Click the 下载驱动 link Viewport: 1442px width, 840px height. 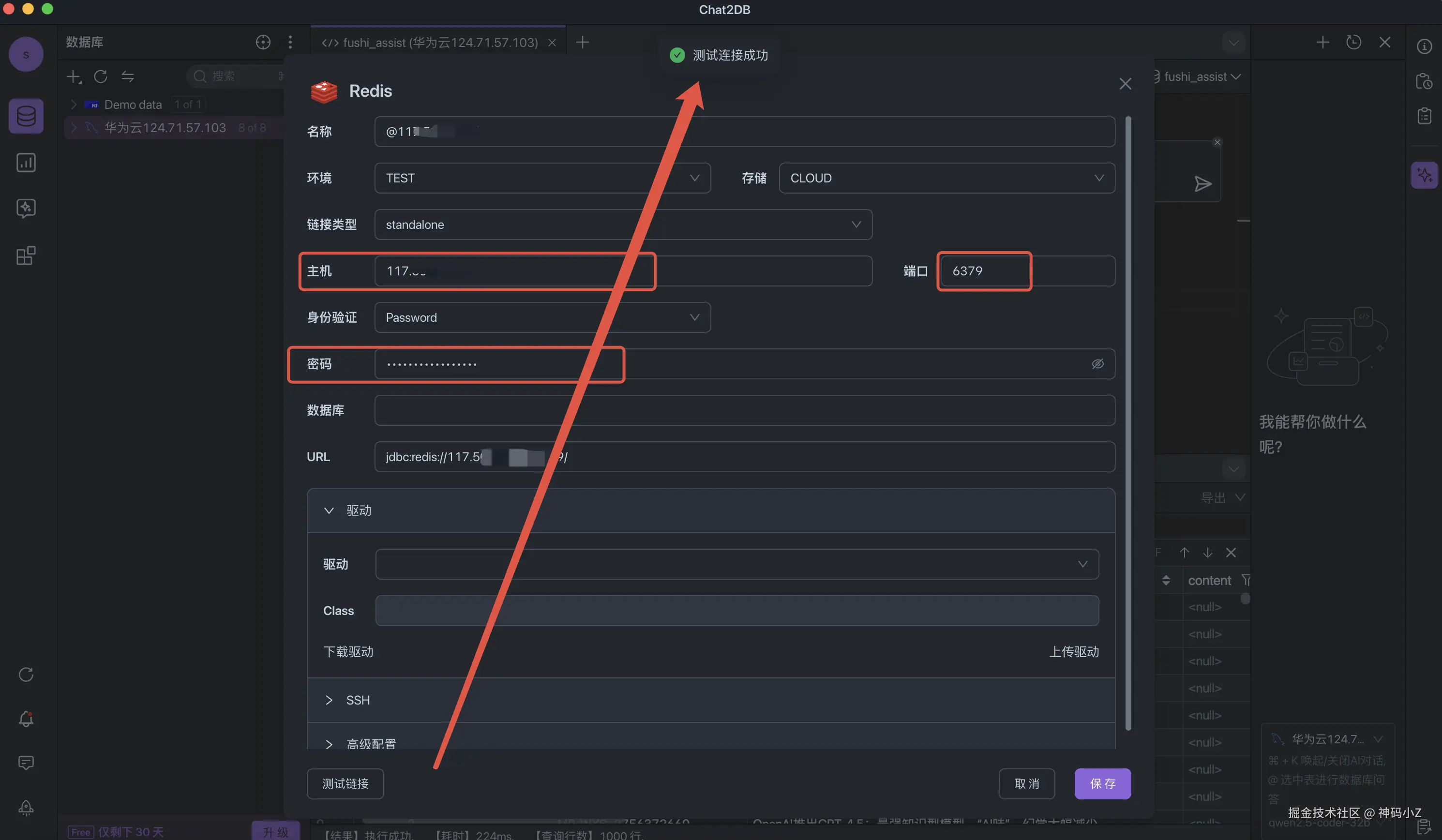[x=348, y=652]
